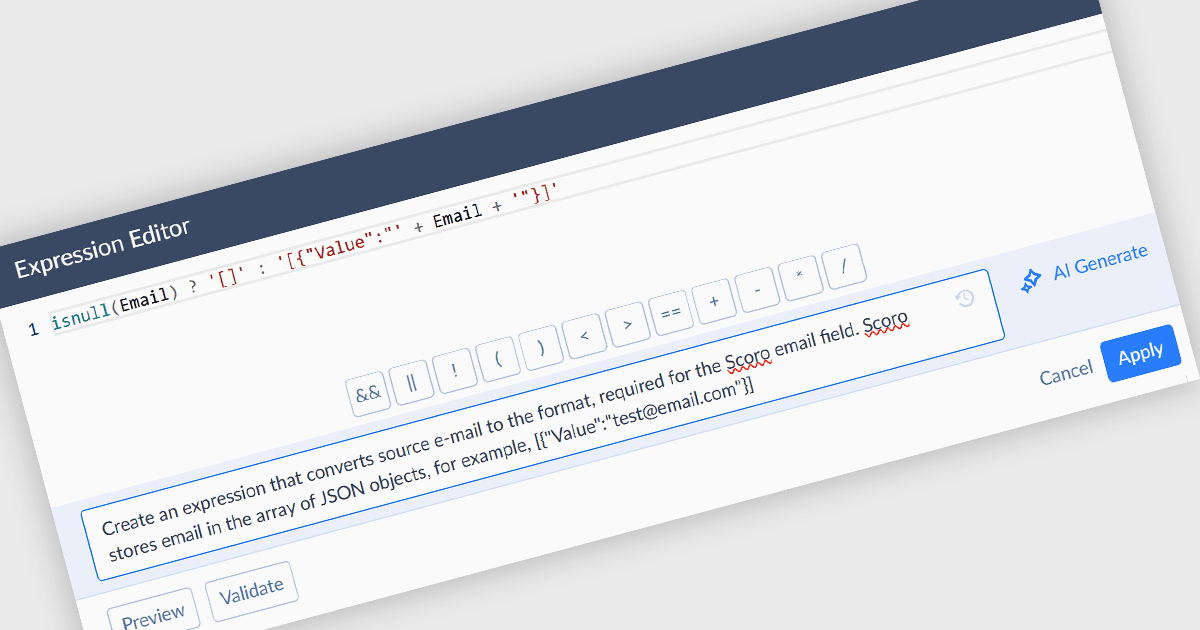Insert an opening parenthesis
Screen dimensions: 1200x630
(x=497, y=358)
